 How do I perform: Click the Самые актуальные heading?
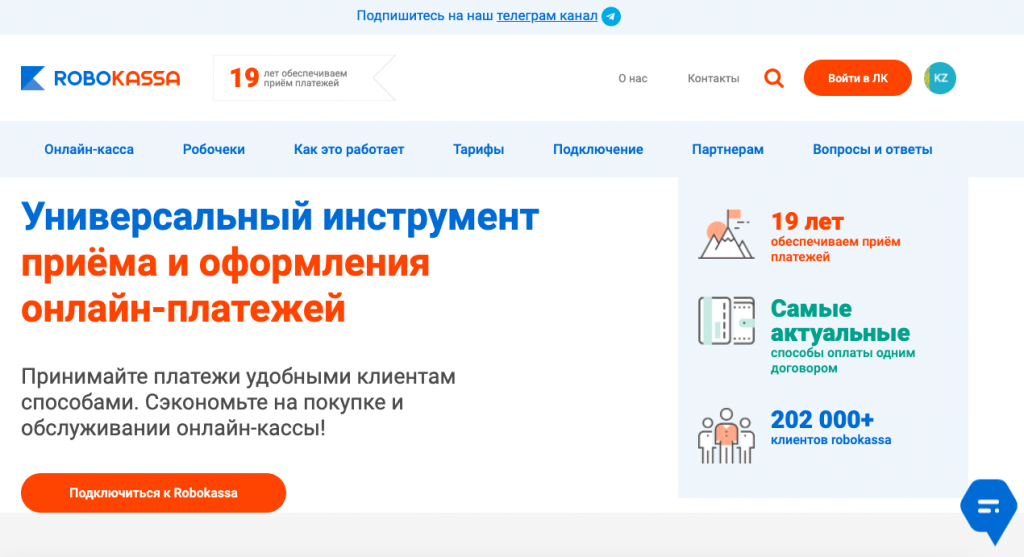pyautogui.click(x=840, y=321)
